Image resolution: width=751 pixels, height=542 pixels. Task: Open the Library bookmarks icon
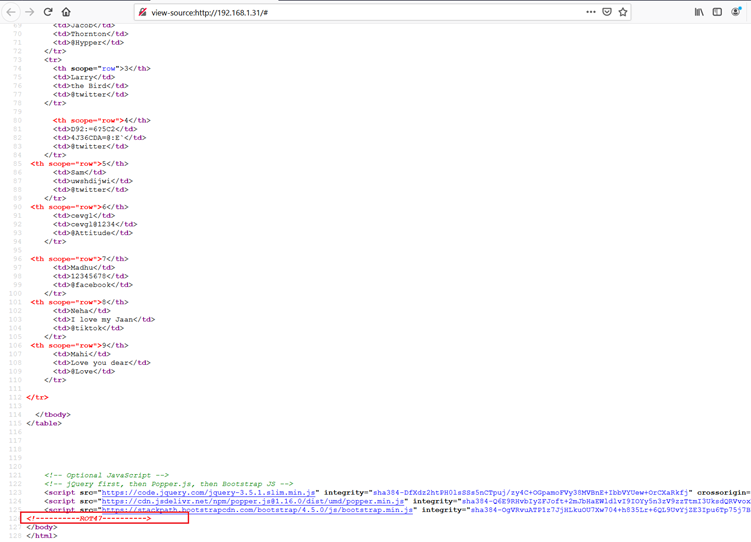[x=699, y=12]
